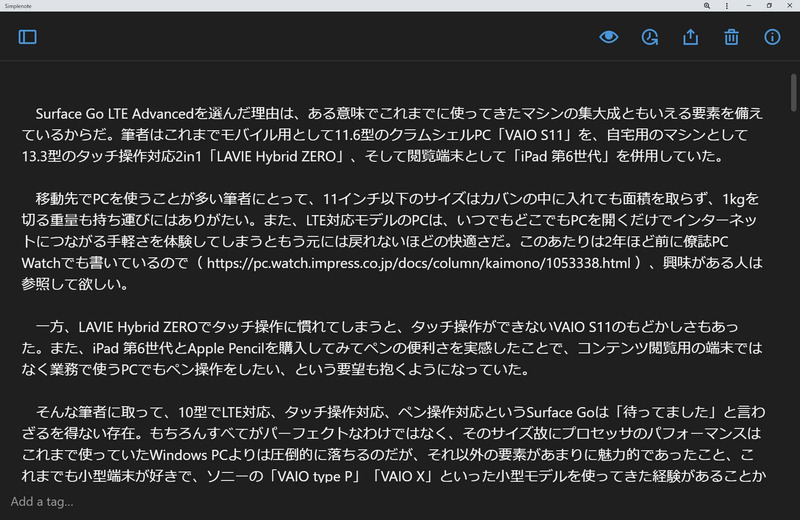
Task: Click paragraph line starting 'そんな筆者に取って'
Action: [x=401, y=412]
